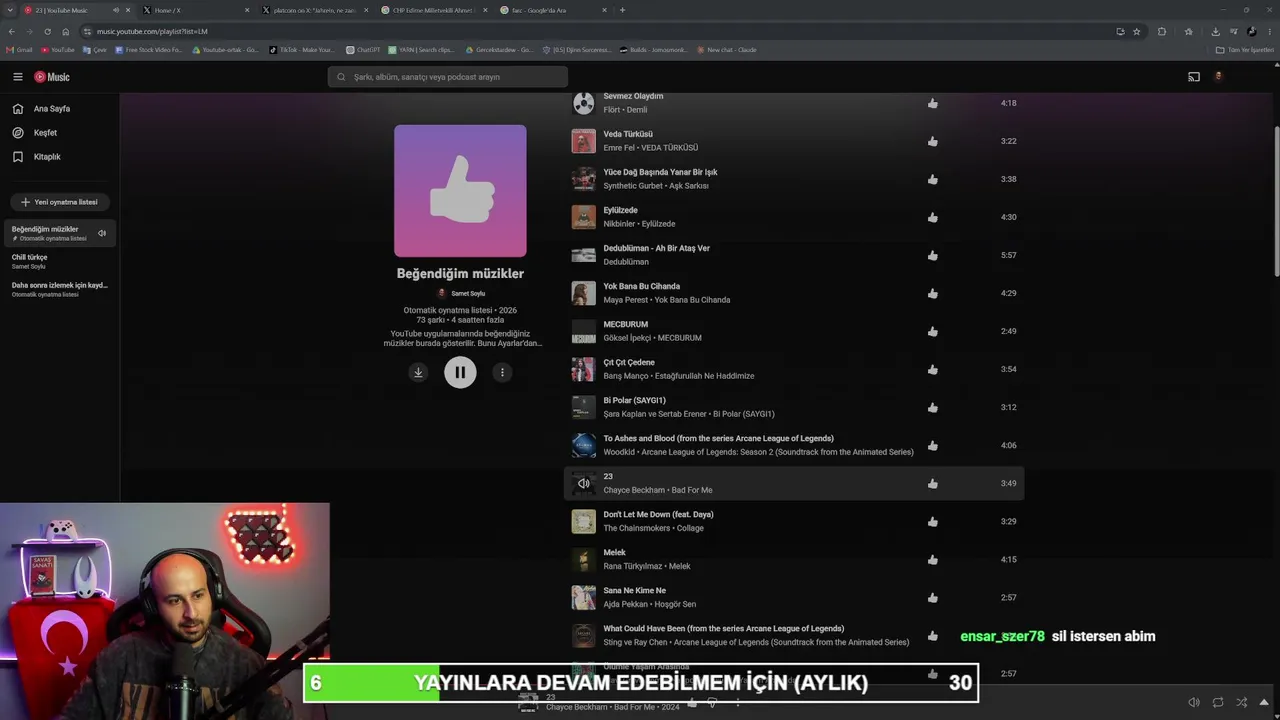The height and width of the screenshot is (720, 1280).
Task: Unlike the song Veda Türküsü
Action: 933,141
